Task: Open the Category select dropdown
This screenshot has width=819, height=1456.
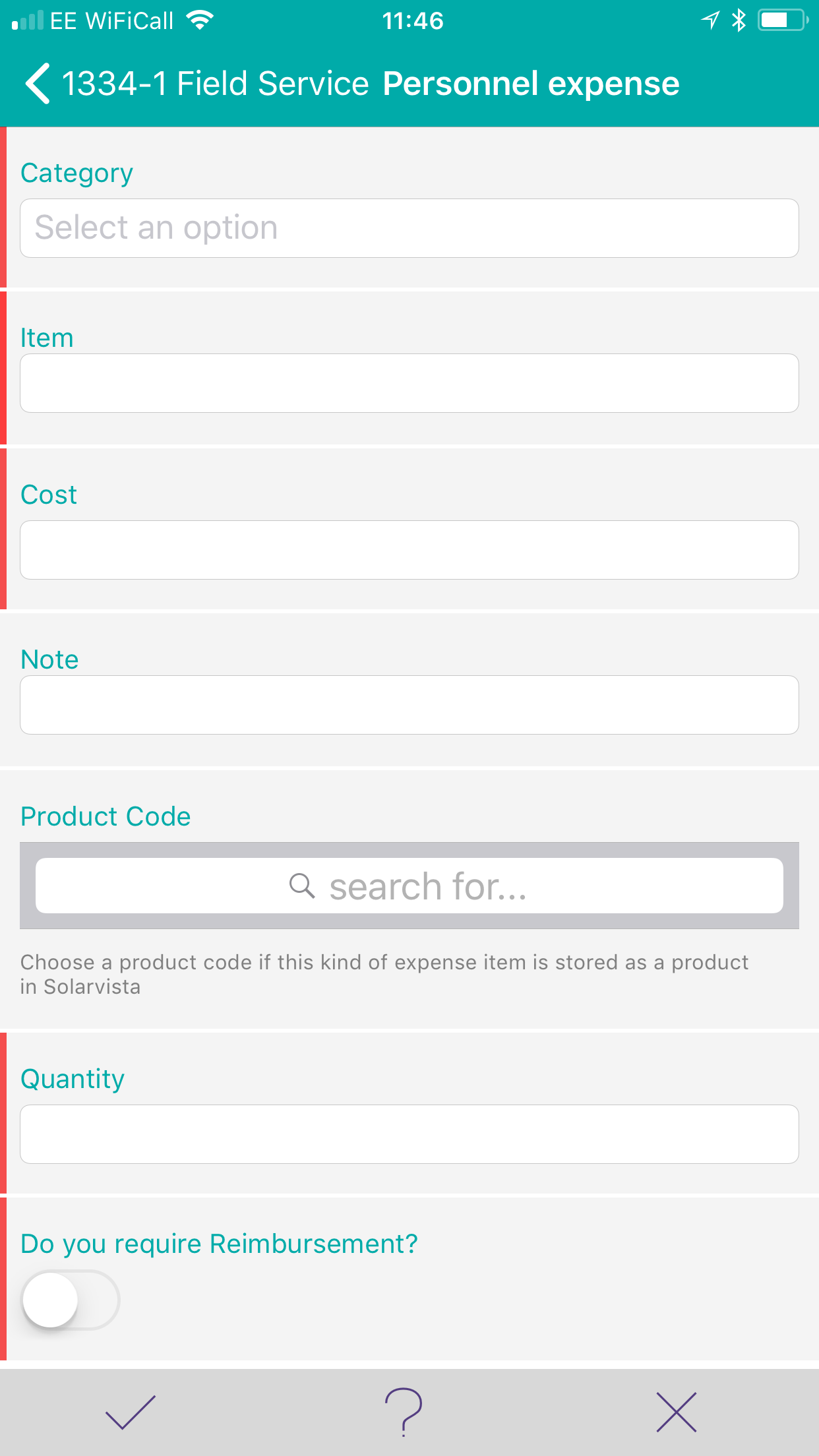Action: pyautogui.click(x=409, y=228)
